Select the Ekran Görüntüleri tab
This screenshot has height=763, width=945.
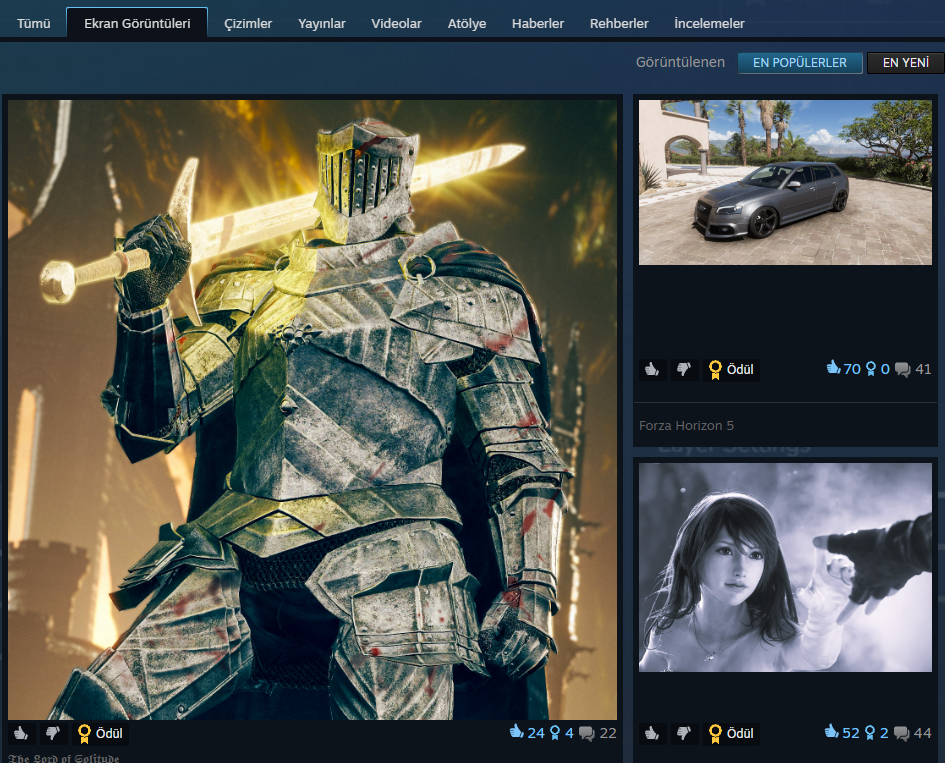pyautogui.click(x=137, y=24)
